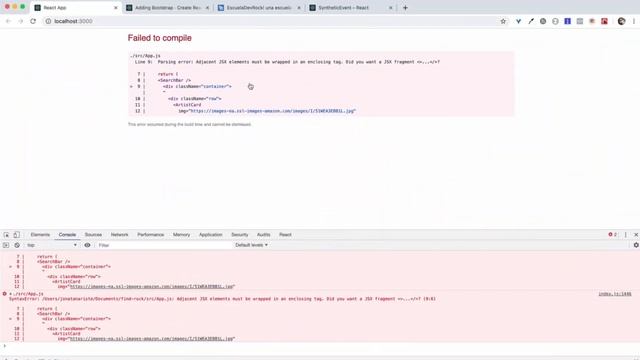Go back with the browser back arrow
The width and height of the screenshot is (640, 360).
point(8,21)
